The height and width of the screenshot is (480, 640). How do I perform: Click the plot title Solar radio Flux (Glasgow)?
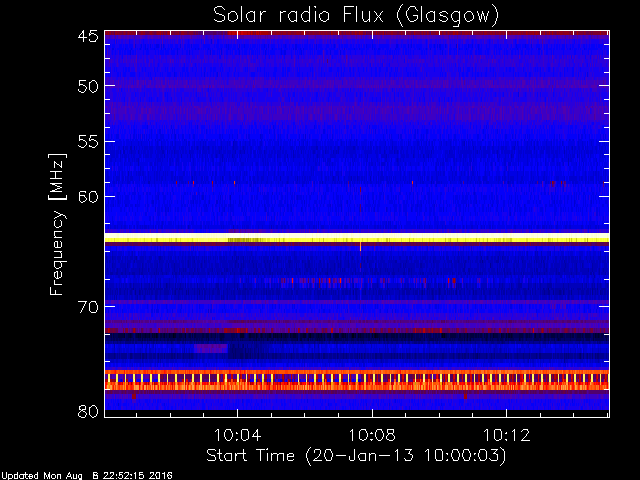(x=356, y=15)
